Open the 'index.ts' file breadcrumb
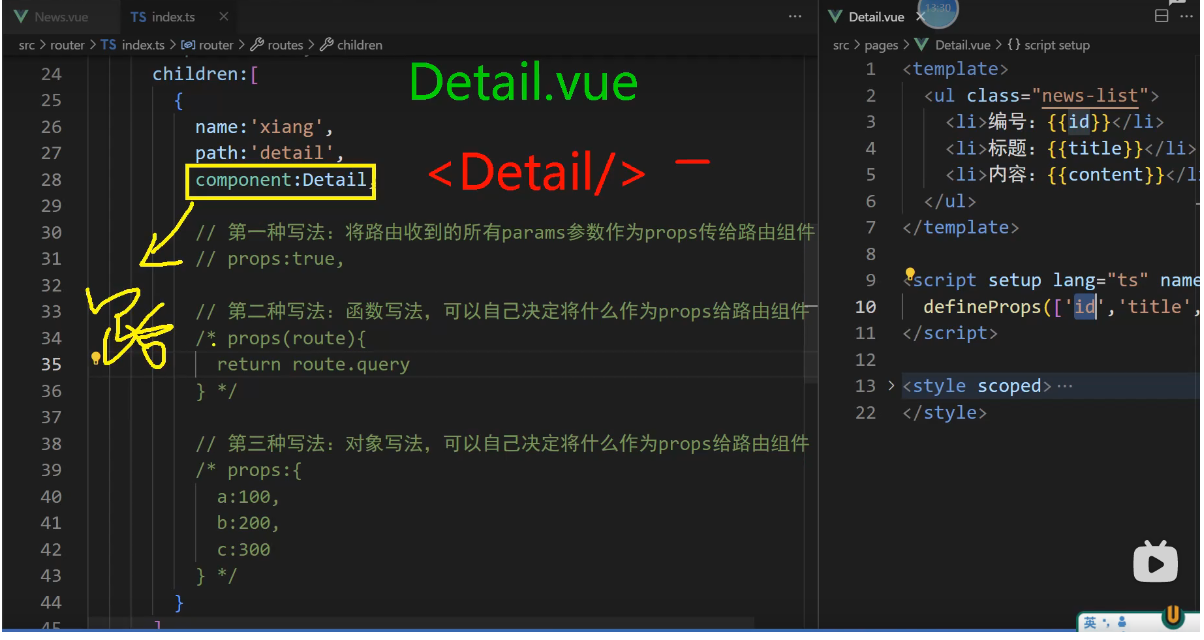The image size is (1204, 640). tap(133, 45)
